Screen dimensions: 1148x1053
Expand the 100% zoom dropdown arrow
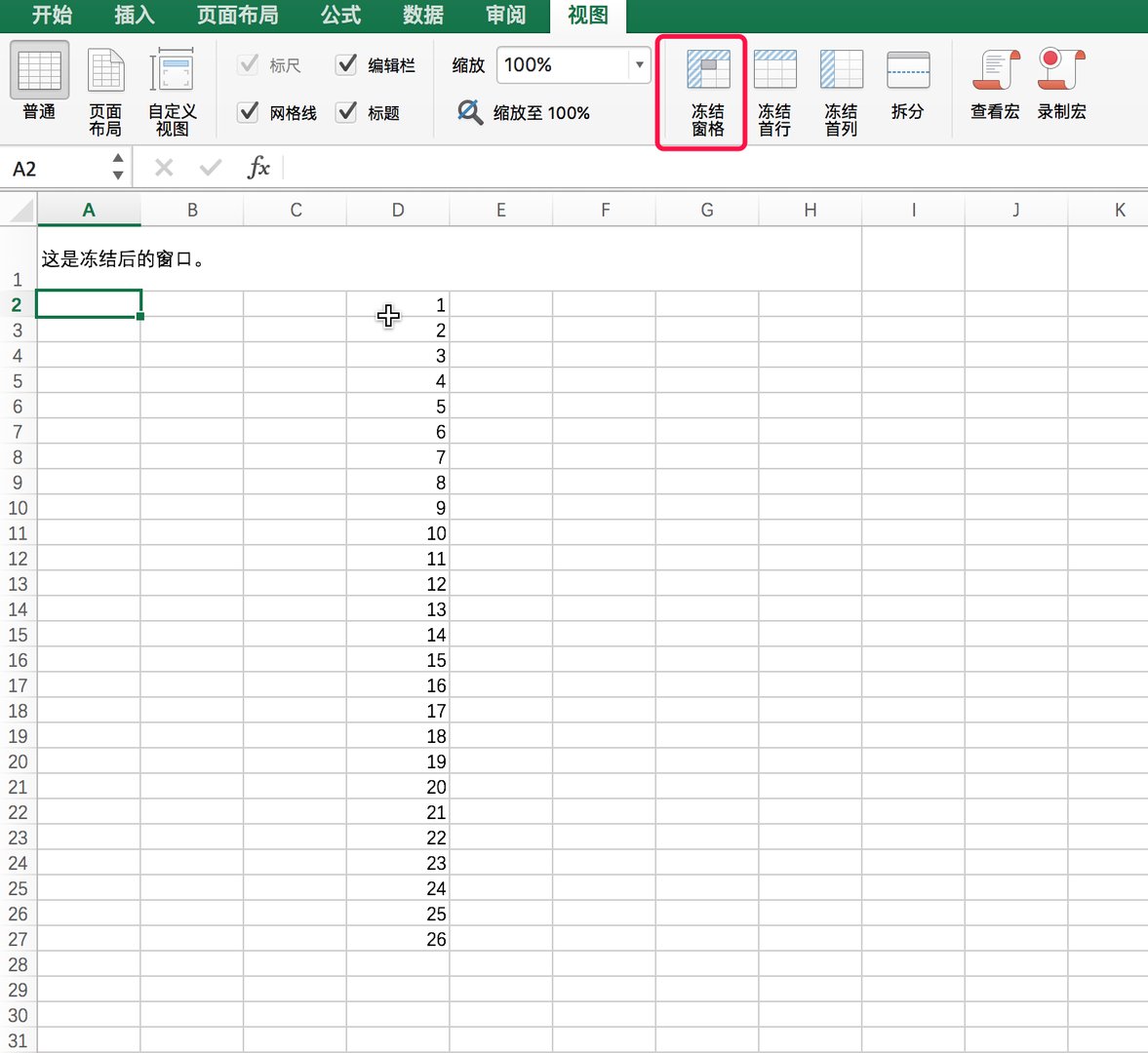tap(639, 65)
